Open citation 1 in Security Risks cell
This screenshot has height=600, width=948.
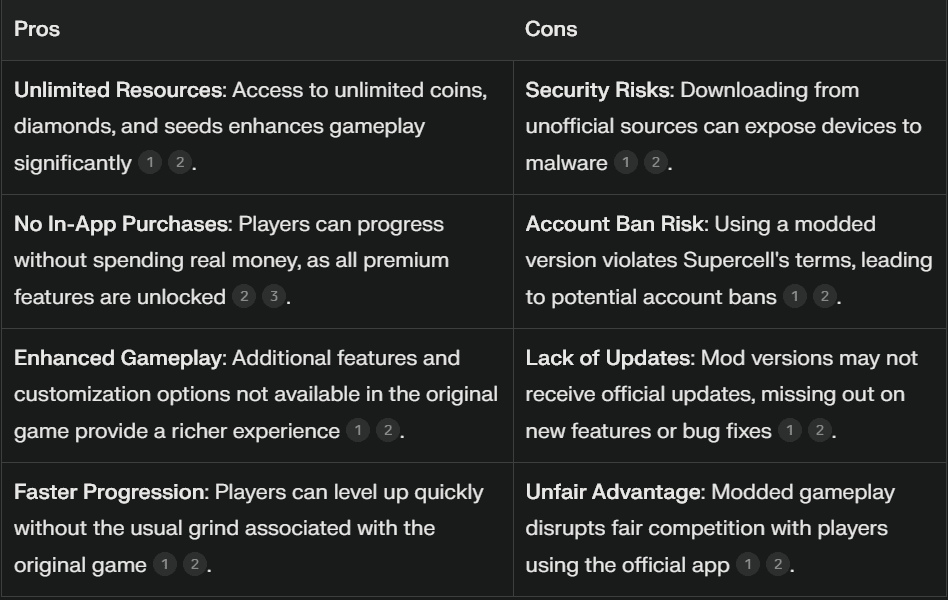coord(626,162)
